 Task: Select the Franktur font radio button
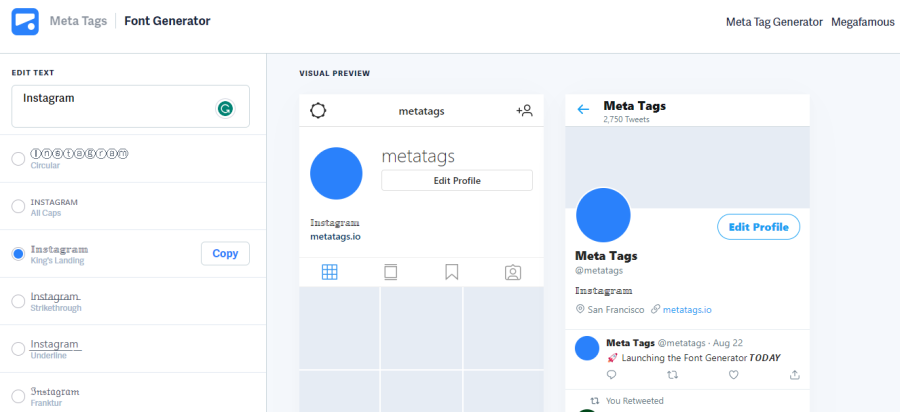pos(18,396)
